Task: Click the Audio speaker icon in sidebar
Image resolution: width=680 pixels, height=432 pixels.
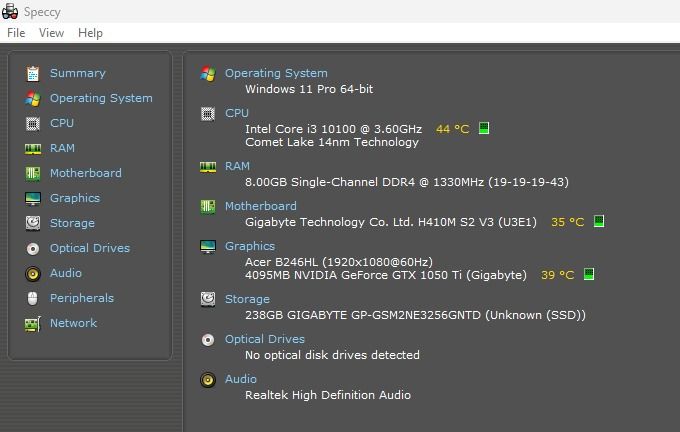Action: coord(33,274)
